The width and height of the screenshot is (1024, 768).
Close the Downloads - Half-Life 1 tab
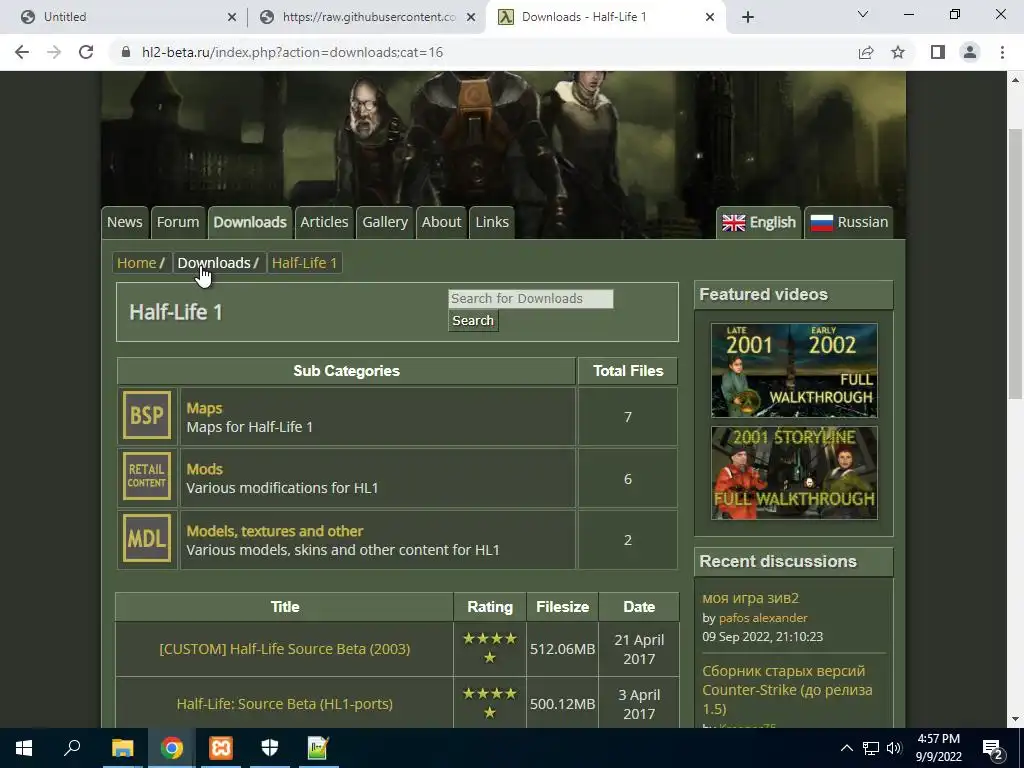coord(710,17)
